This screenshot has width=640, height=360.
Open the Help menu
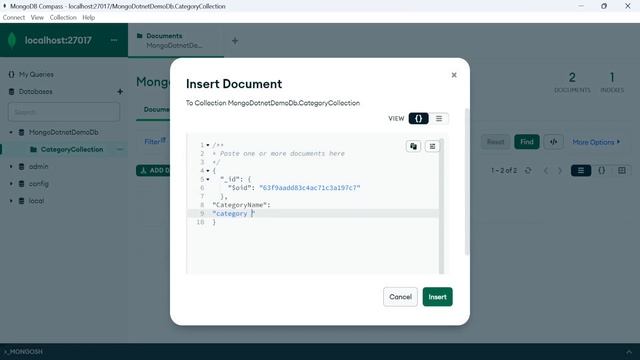click(89, 18)
